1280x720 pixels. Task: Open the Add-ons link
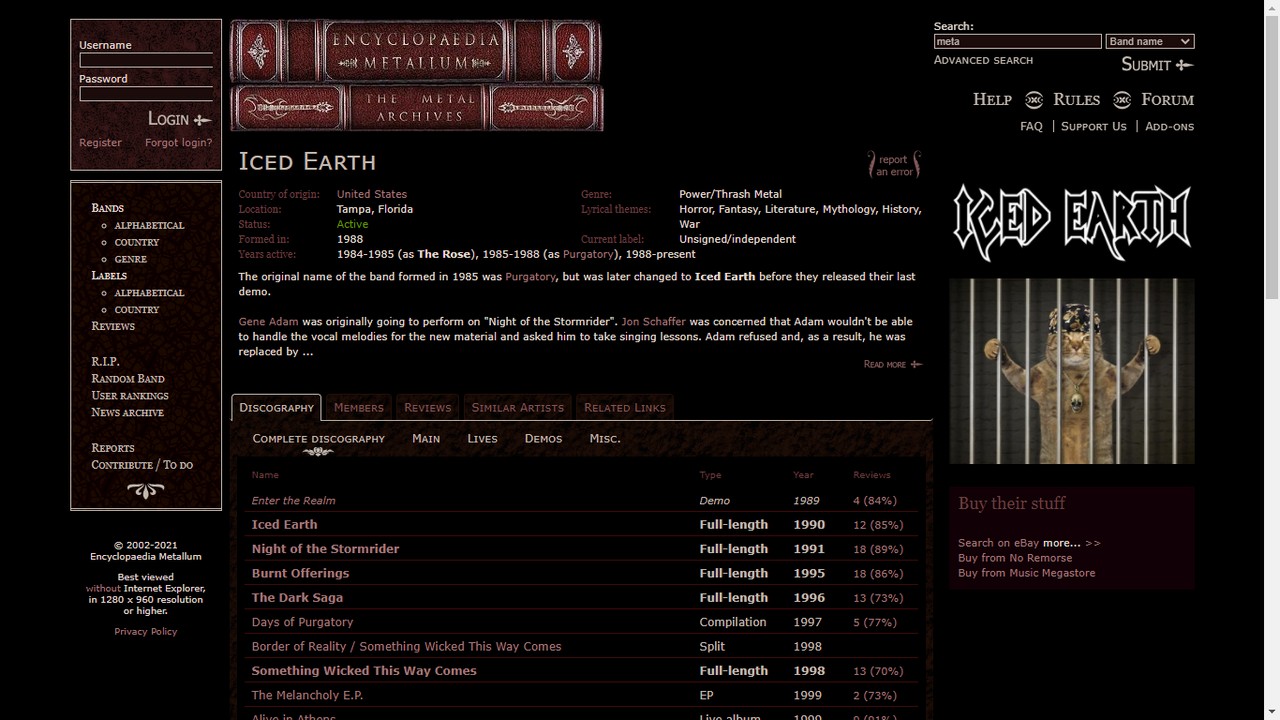click(1169, 126)
